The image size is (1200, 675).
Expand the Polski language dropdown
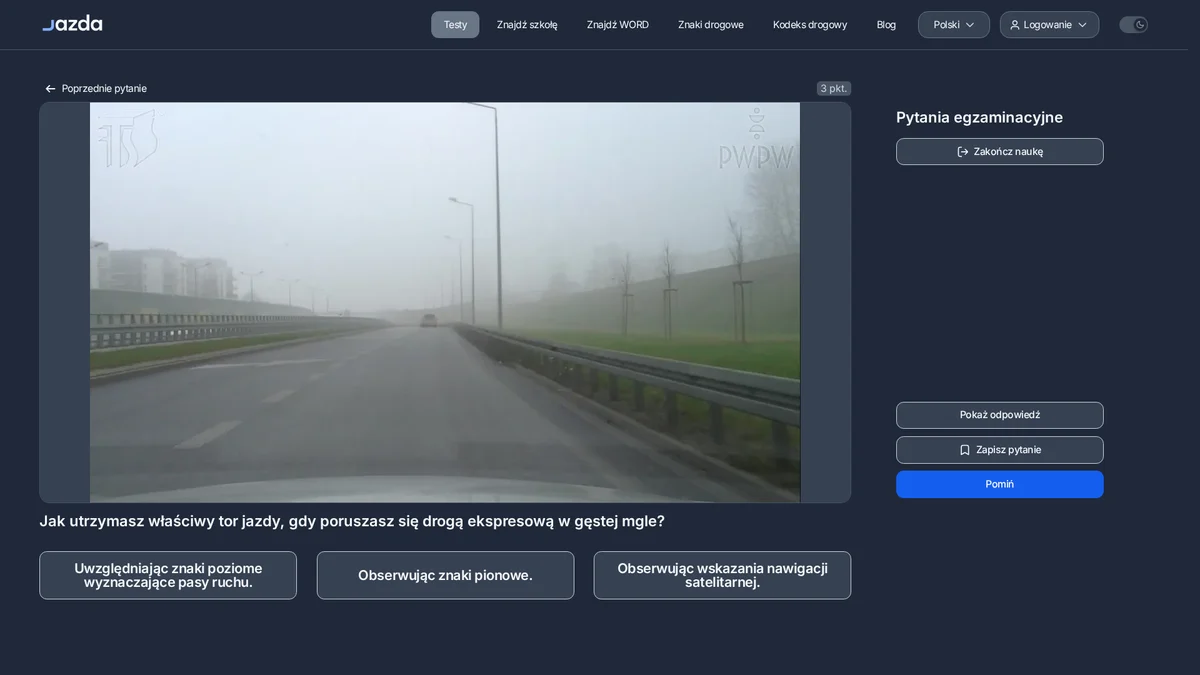pos(954,25)
